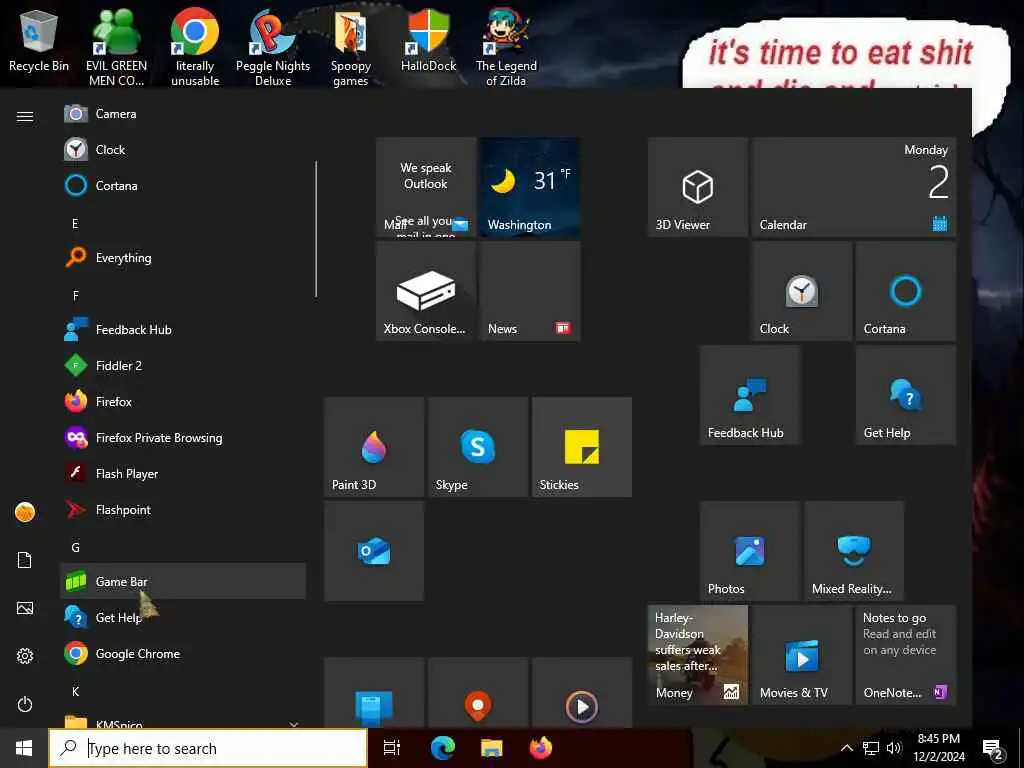The image size is (1024, 768).
Task: Click the Windows Start button
Action: (24, 748)
